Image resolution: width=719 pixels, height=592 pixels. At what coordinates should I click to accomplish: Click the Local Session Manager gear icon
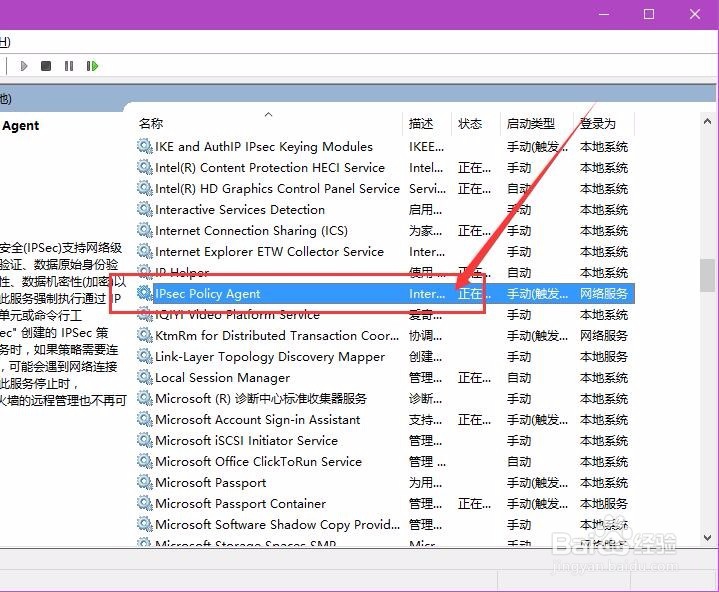tap(145, 377)
